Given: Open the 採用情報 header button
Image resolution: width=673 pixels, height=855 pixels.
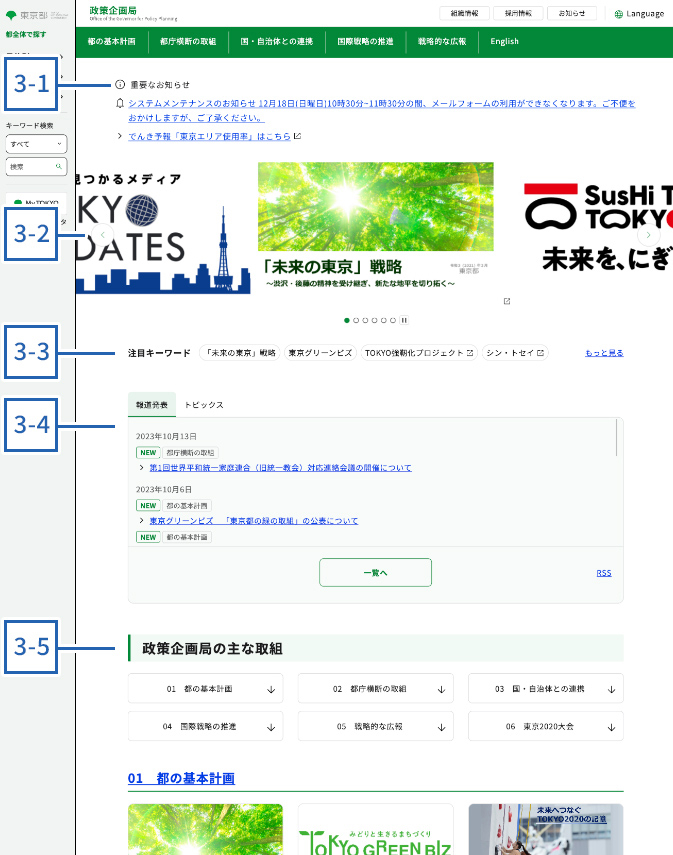Looking at the screenshot, I should [x=518, y=13].
